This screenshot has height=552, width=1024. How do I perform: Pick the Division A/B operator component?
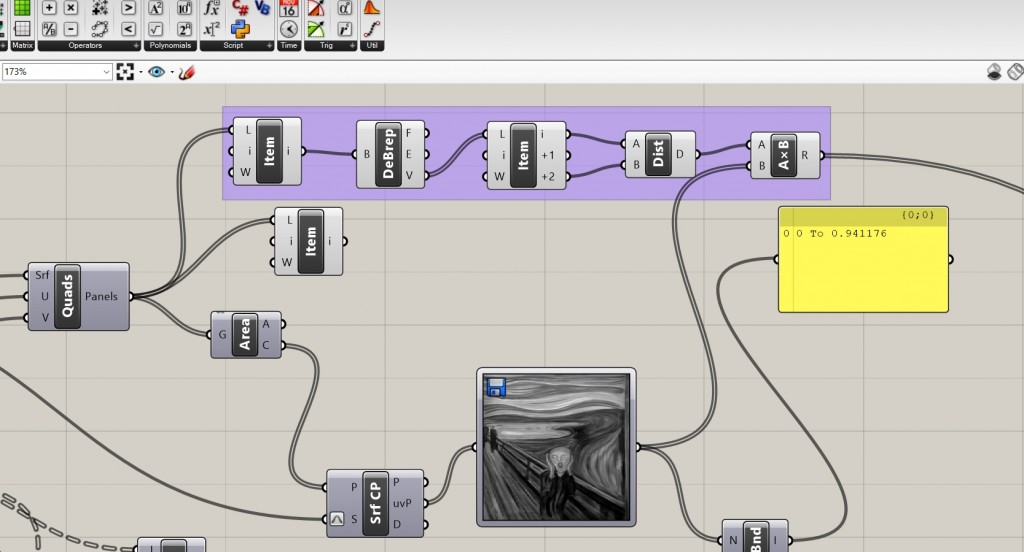pyautogui.click(x=49, y=29)
